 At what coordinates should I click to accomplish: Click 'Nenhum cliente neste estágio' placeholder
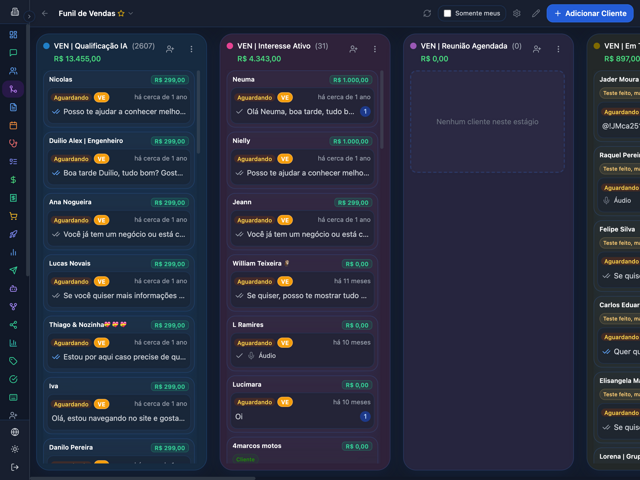pos(487,122)
